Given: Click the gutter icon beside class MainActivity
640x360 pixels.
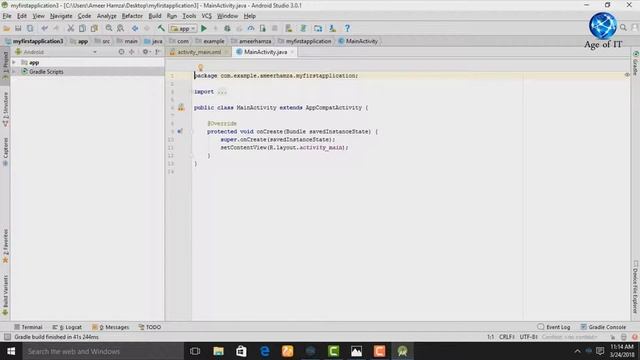Looking at the screenshot, I should tap(181, 107).
